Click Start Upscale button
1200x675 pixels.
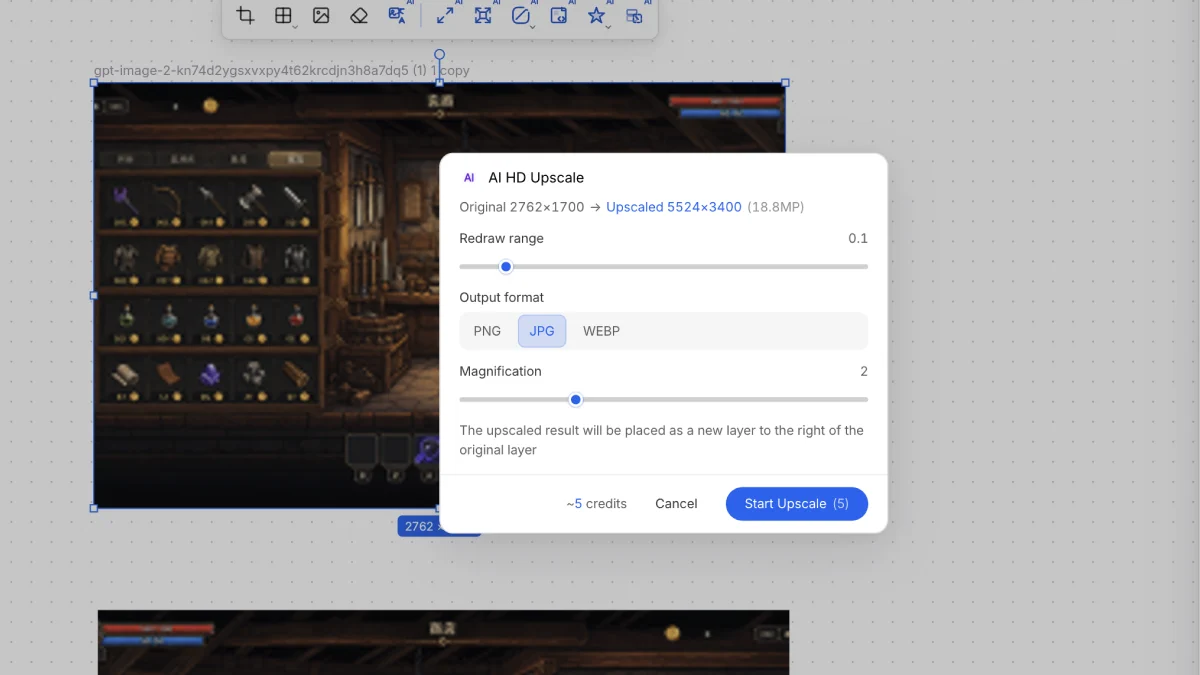tap(797, 503)
